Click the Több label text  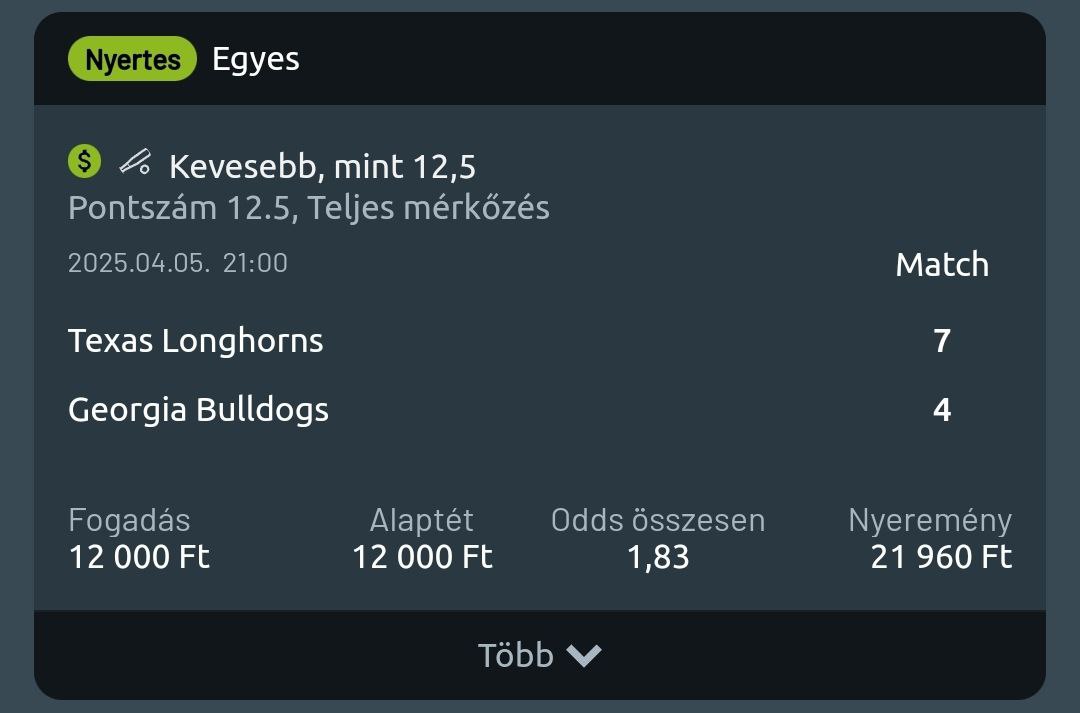tap(515, 655)
